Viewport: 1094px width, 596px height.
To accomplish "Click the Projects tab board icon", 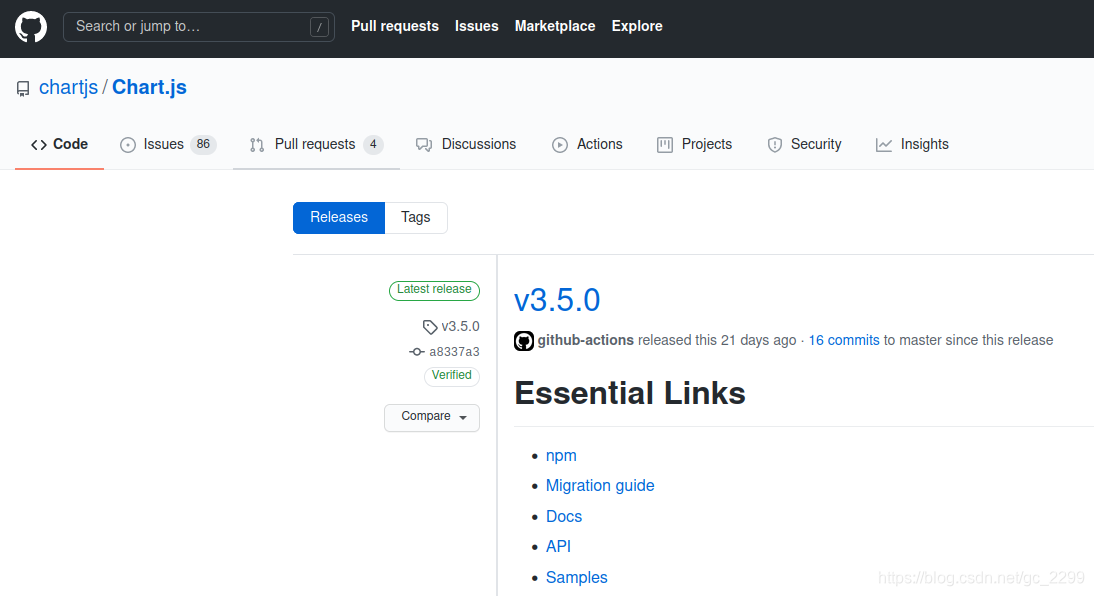I will (665, 144).
